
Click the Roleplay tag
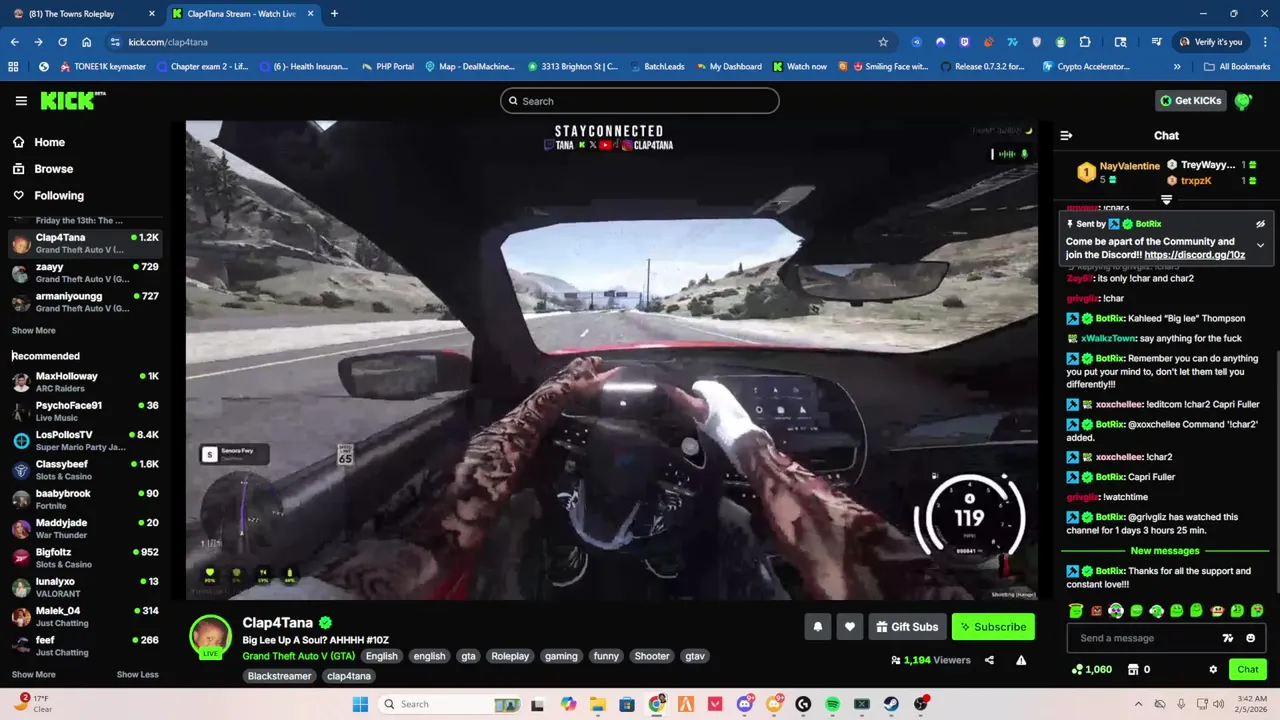pos(509,656)
